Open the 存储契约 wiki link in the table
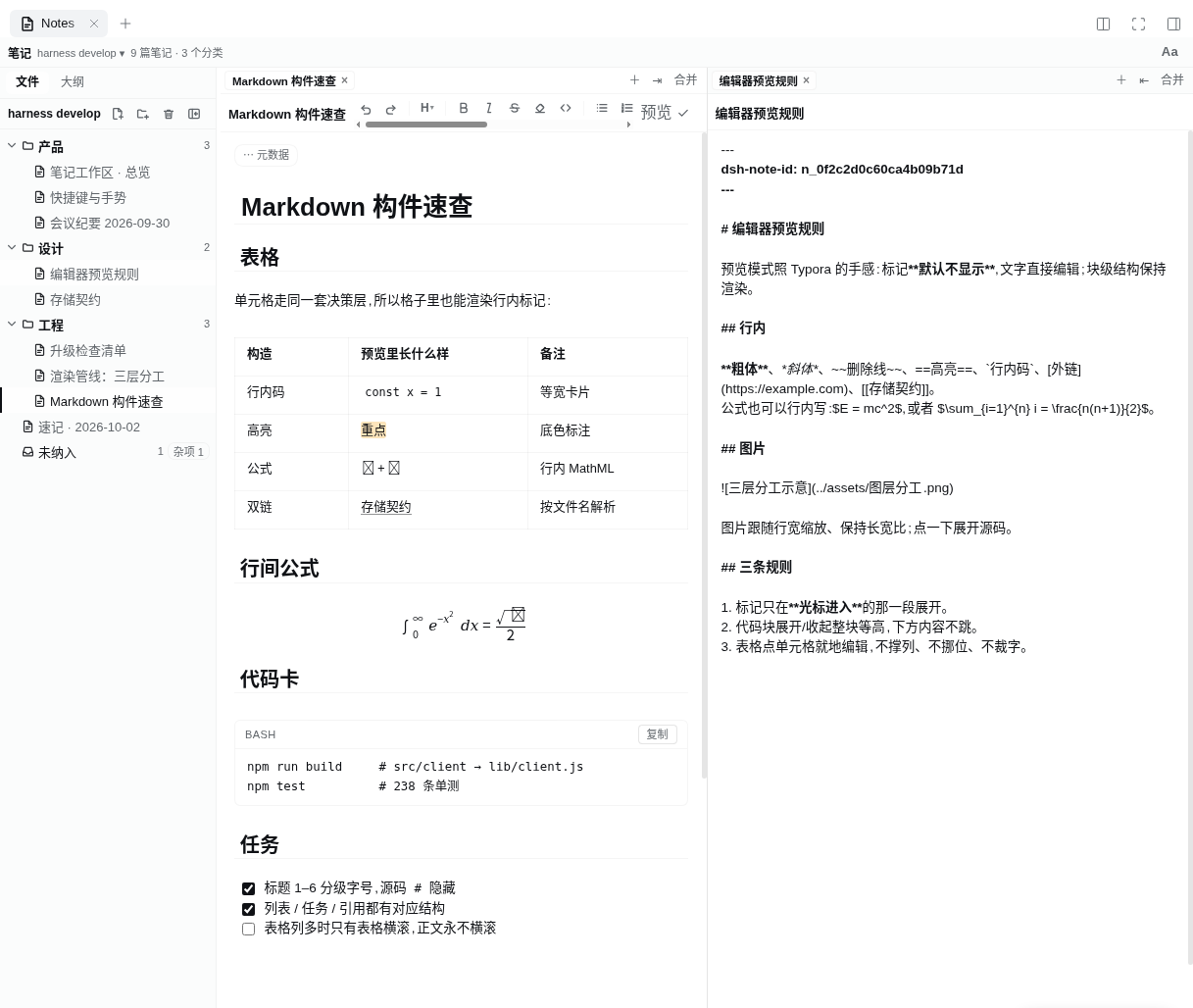The width and height of the screenshot is (1193, 1008). tap(385, 507)
